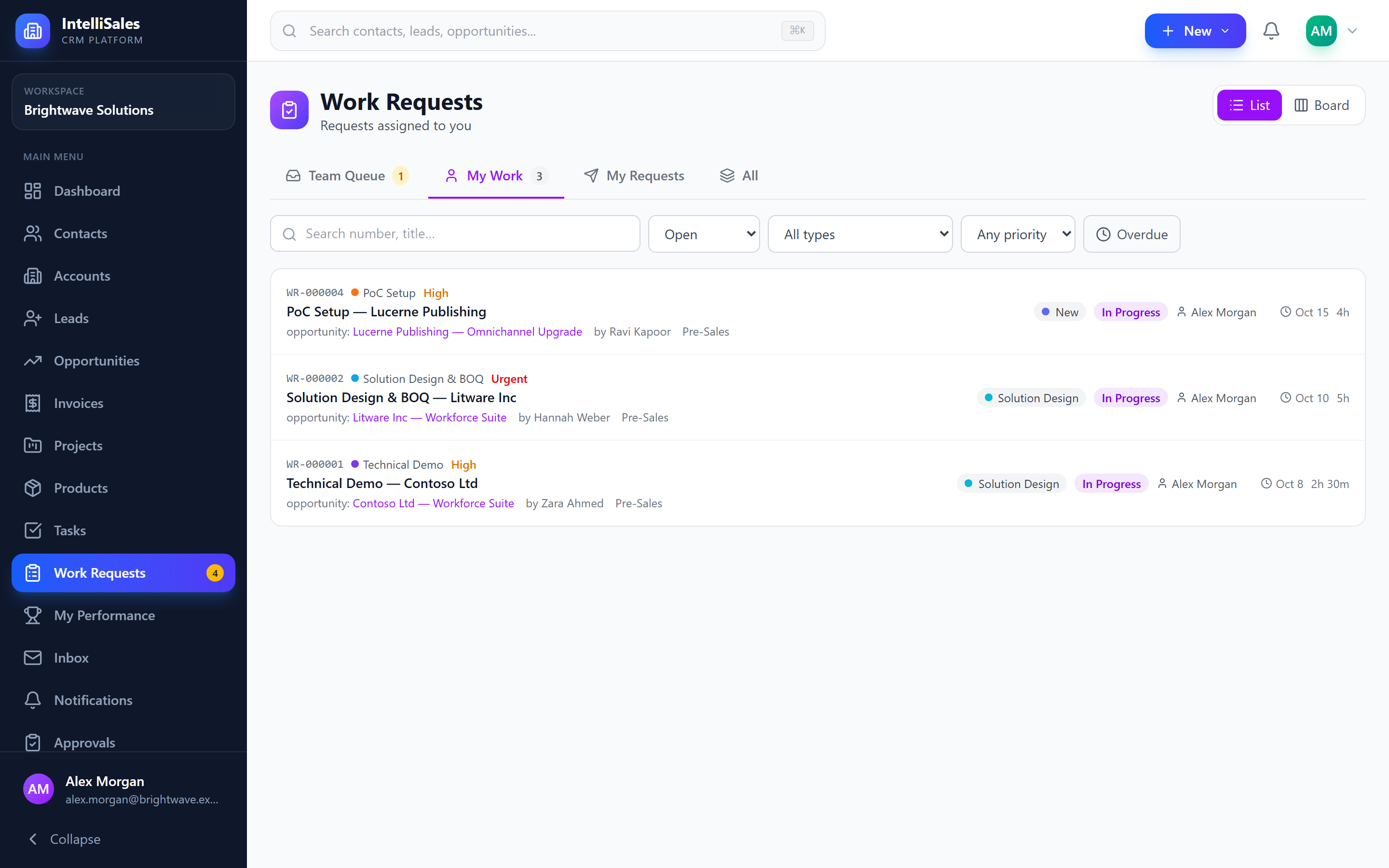Click the top bar notification bell

pyautogui.click(x=1271, y=31)
